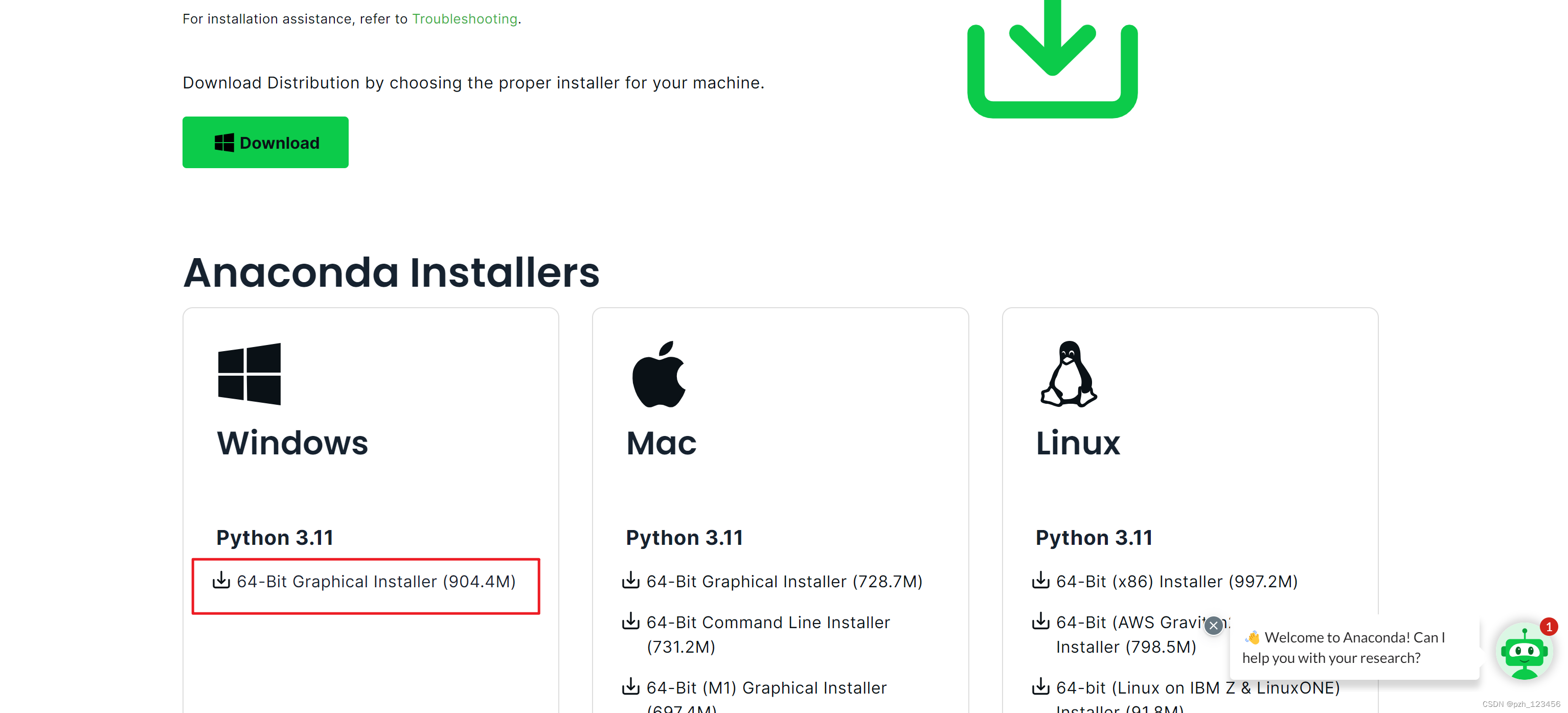Download Linux on IBM Z & LinuxONE installer
The width and height of the screenshot is (1568, 713).
pos(1197,687)
